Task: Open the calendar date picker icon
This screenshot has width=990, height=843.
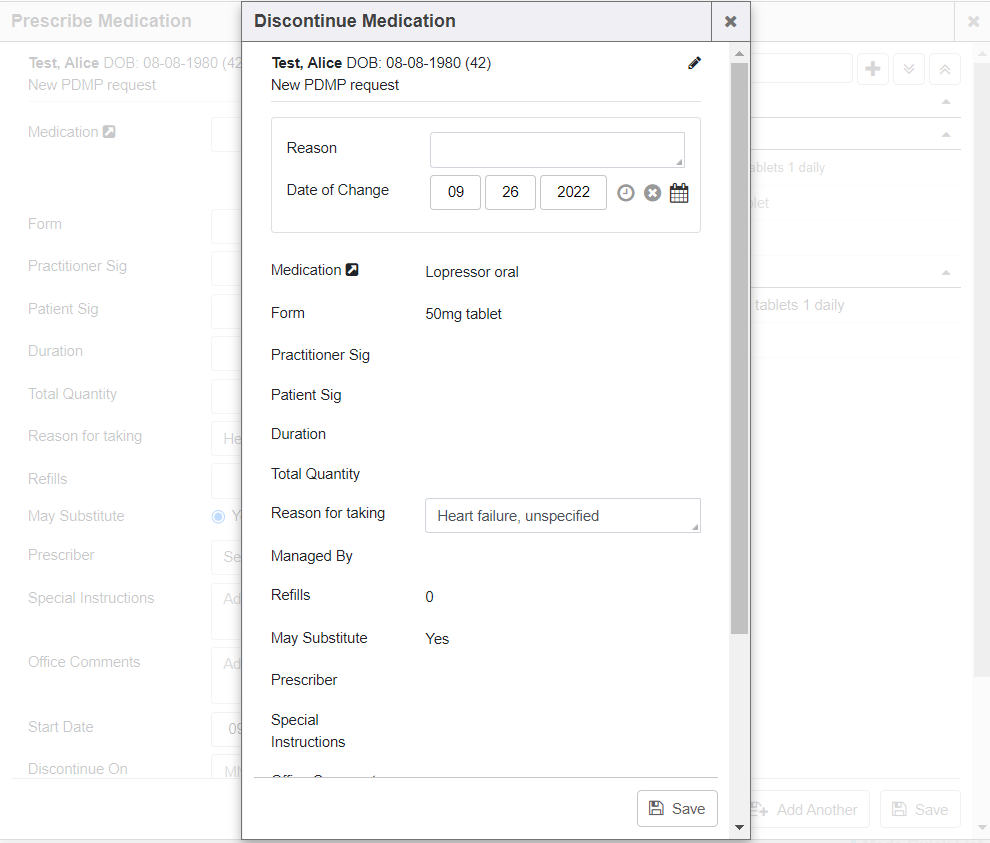Action: 679,193
